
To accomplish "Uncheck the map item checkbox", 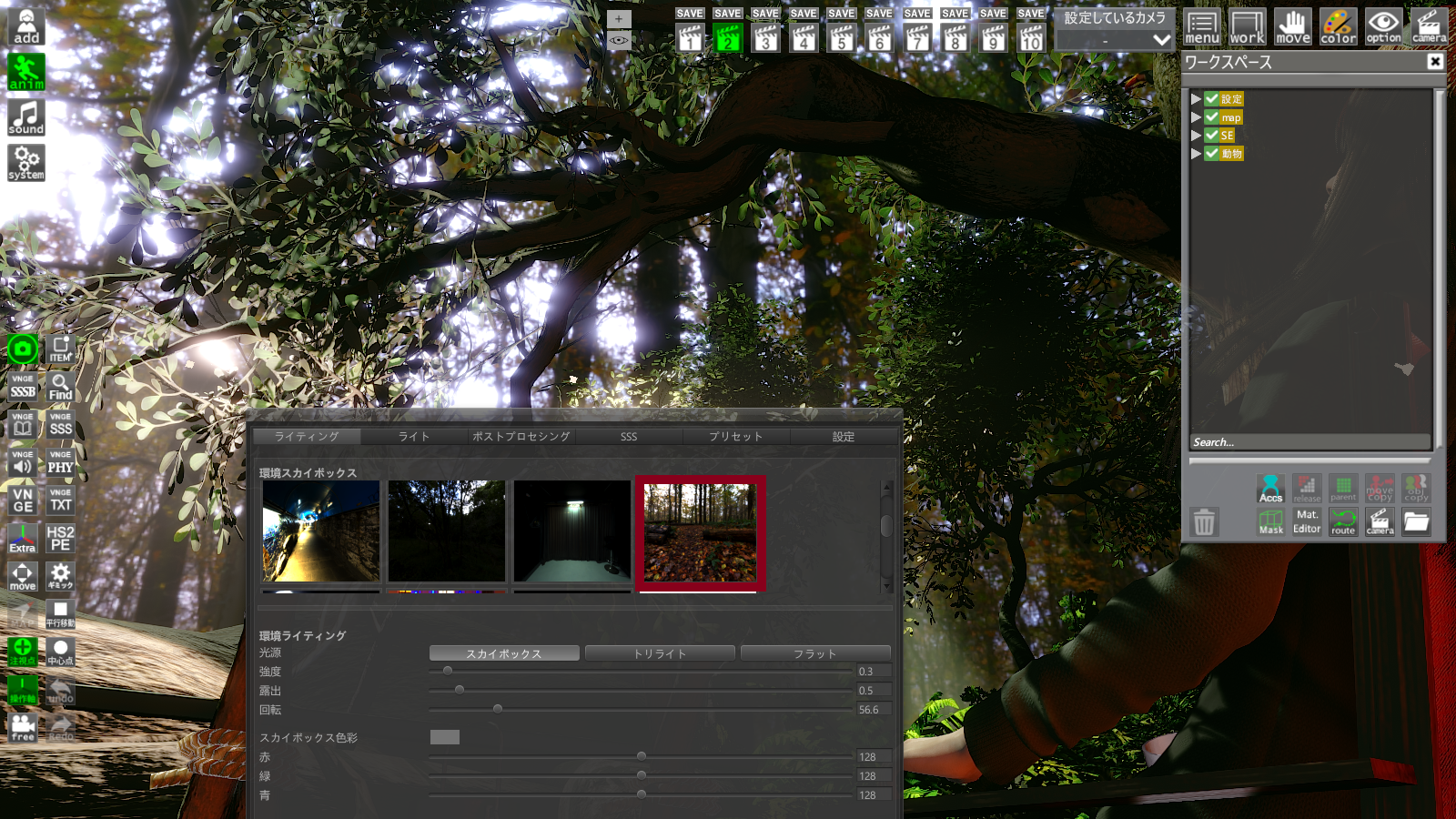I will (x=1212, y=117).
